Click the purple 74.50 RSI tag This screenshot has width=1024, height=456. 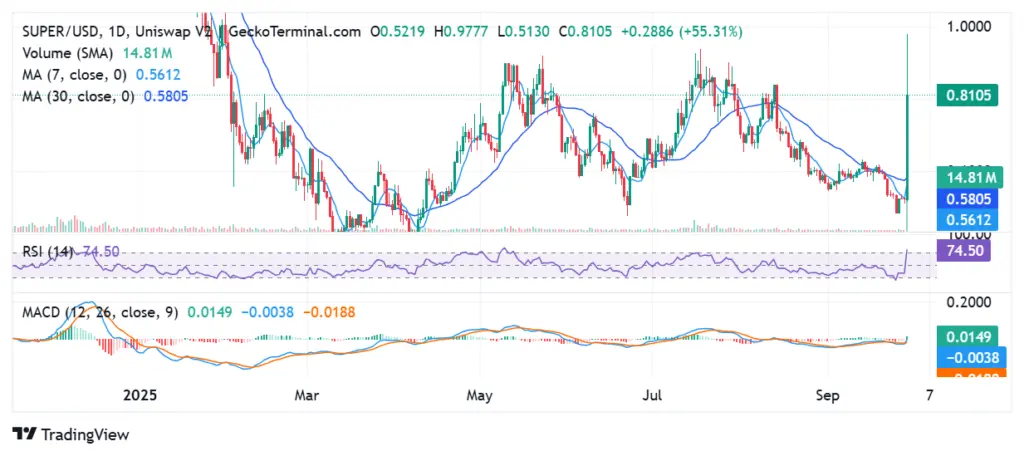tap(964, 250)
